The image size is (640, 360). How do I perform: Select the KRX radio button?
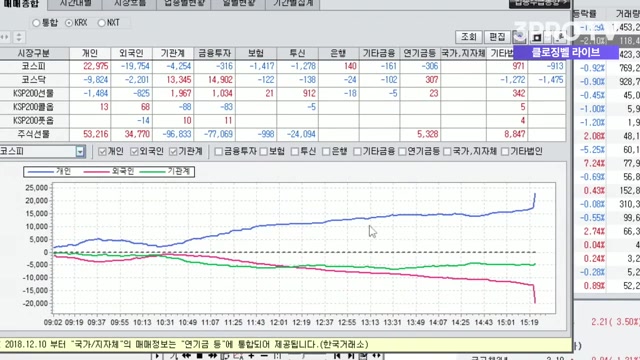pyautogui.click(x=69, y=23)
